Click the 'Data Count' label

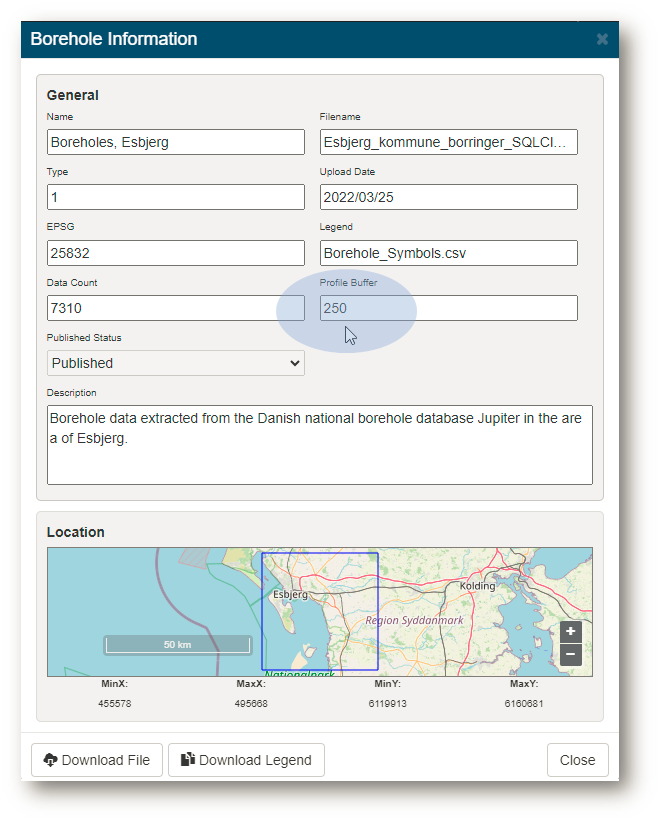coord(72,282)
